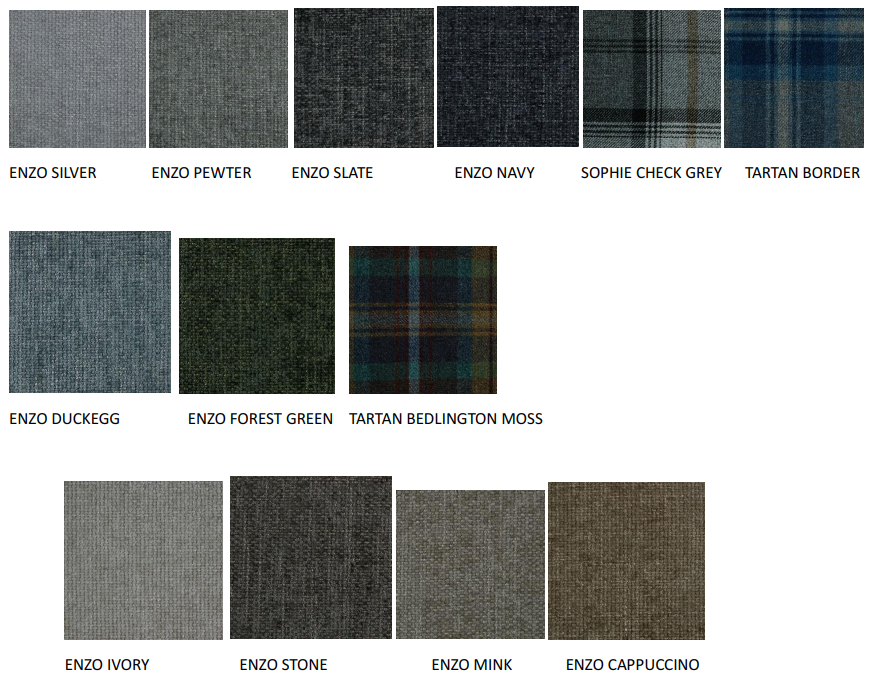Image resolution: width=875 pixels, height=682 pixels.
Task: Select the Enzo Cappuccino fabric swatch
Action: (x=626, y=561)
